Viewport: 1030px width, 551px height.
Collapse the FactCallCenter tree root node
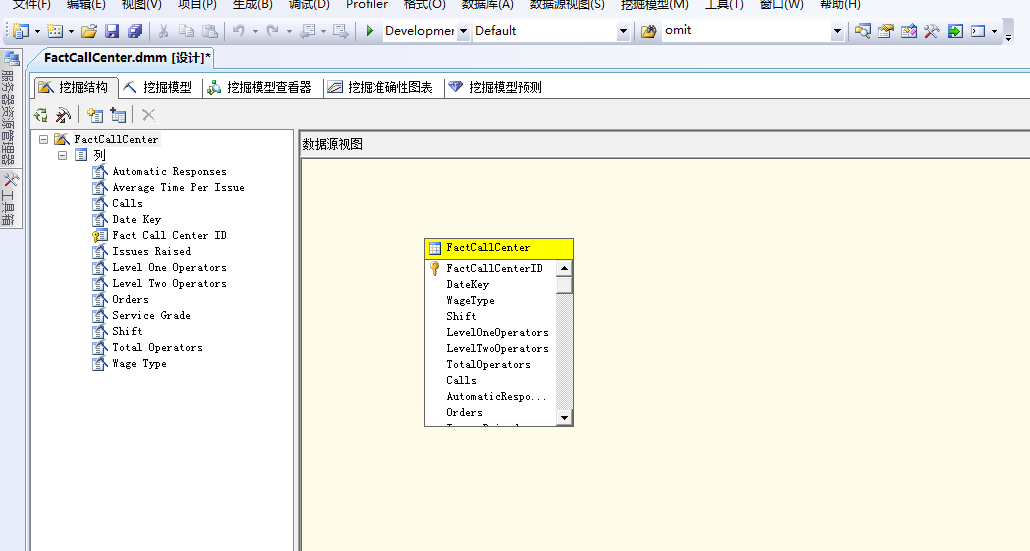click(x=43, y=139)
